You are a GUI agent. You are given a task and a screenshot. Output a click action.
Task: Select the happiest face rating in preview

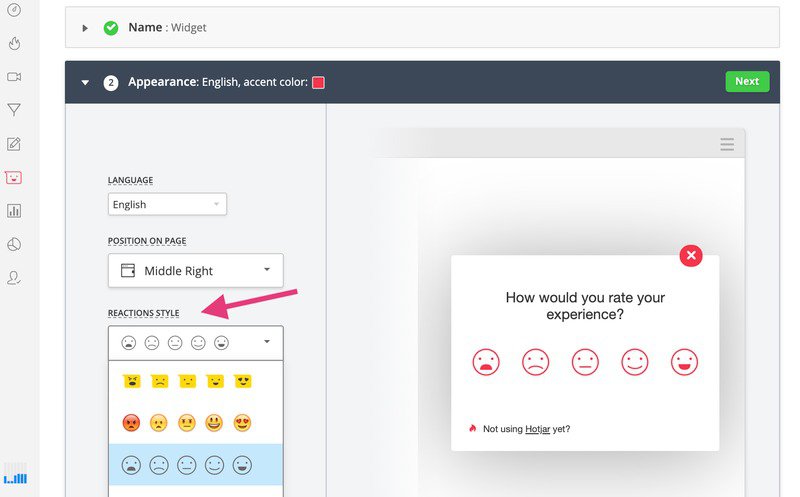tap(684, 362)
